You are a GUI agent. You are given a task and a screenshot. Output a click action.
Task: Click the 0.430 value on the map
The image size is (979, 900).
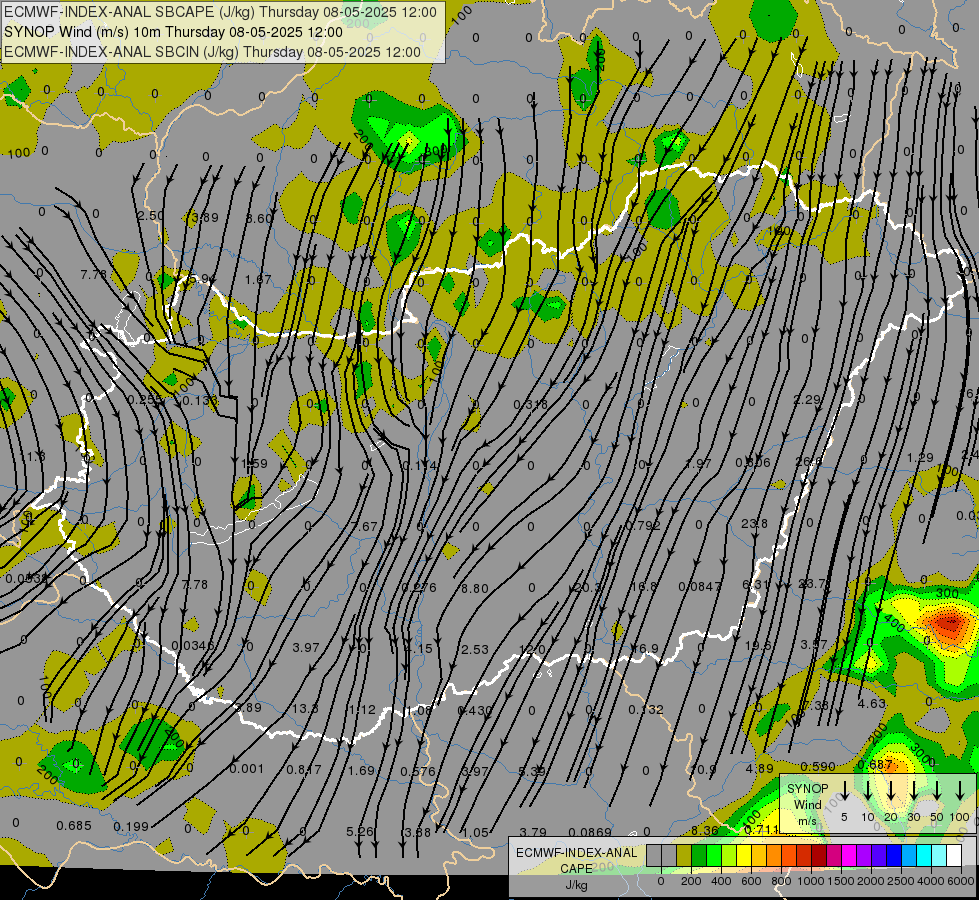(x=475, y=710)
